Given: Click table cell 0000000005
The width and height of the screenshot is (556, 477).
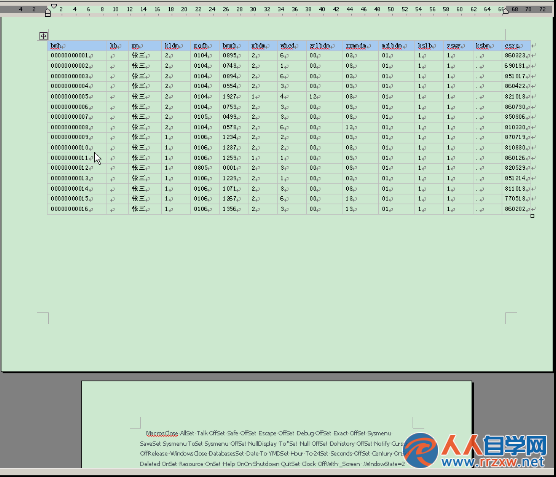Looking at the screenshot, I should point(77,96).
